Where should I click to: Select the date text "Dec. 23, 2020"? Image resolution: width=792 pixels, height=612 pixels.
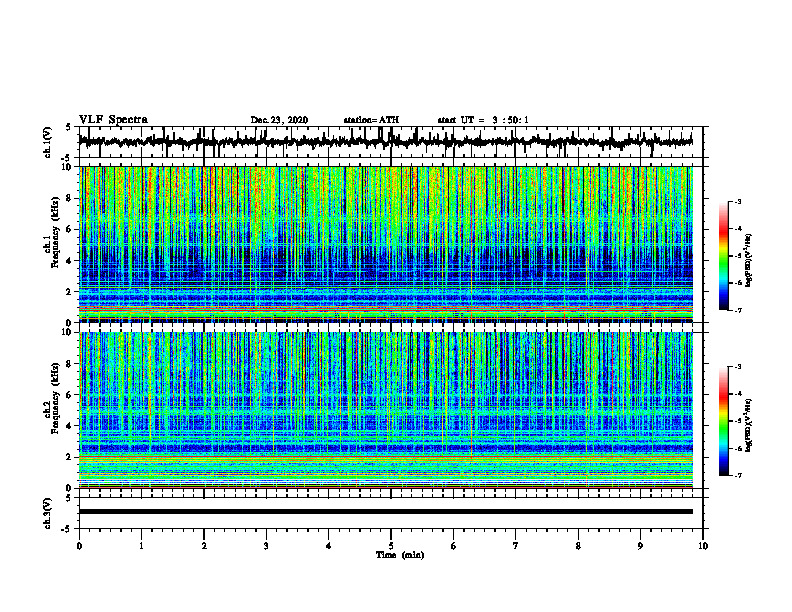point(279,120)
